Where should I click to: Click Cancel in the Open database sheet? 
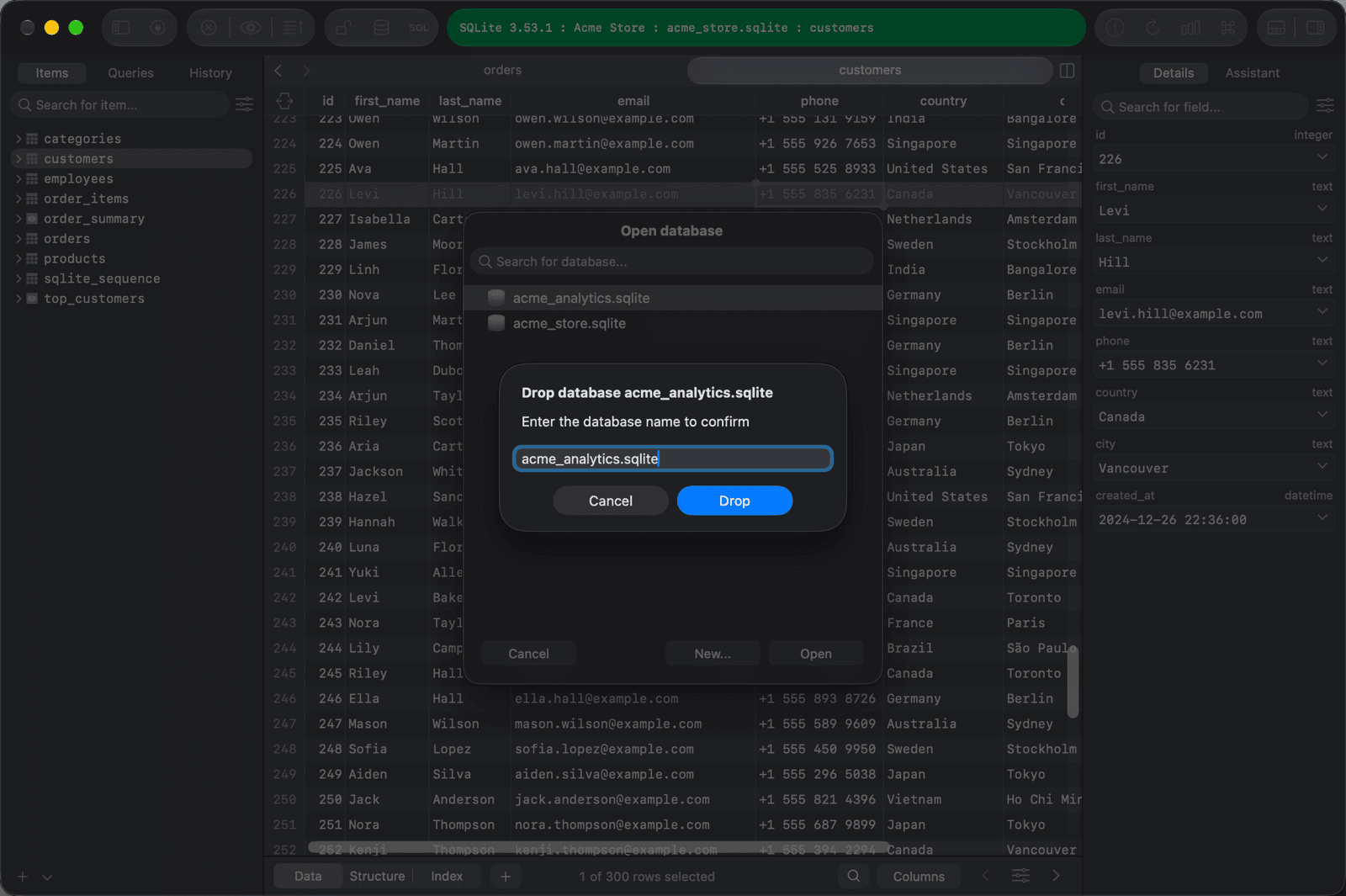528,654
